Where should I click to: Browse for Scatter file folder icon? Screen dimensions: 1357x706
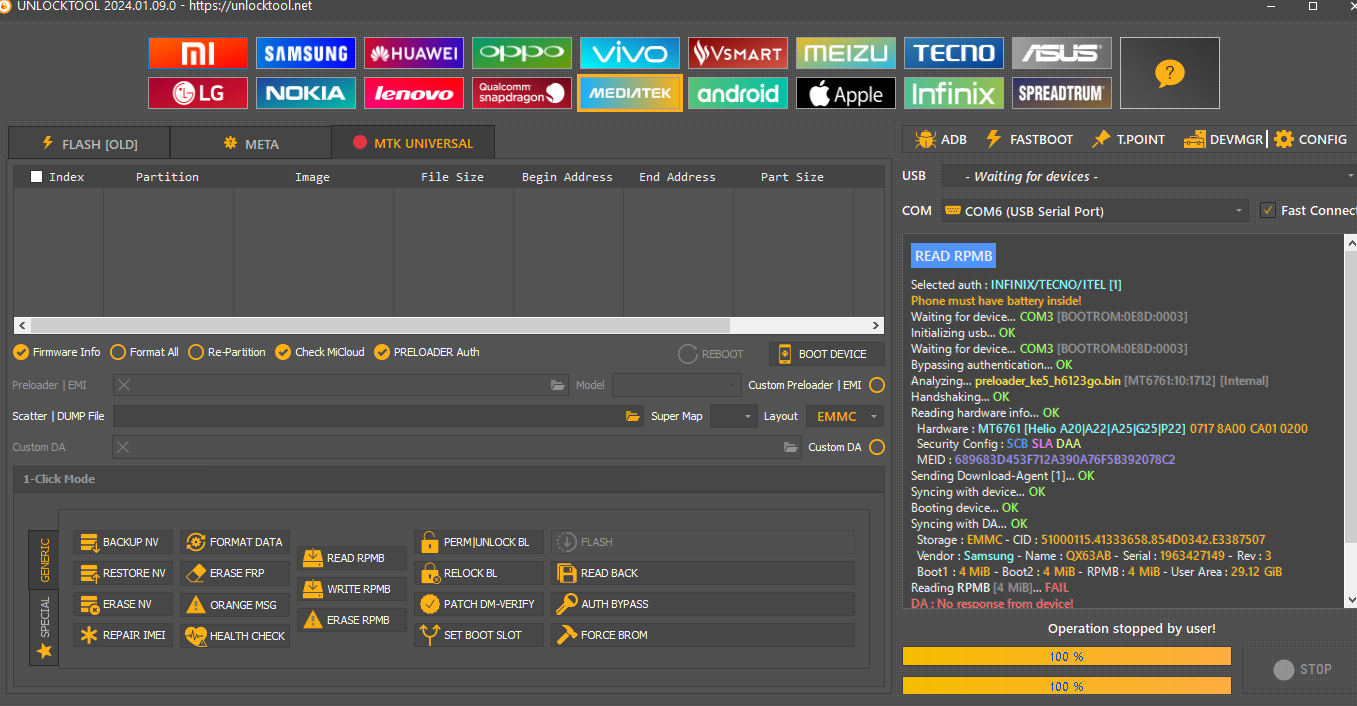pyautogui.click(x=632, y=416)
